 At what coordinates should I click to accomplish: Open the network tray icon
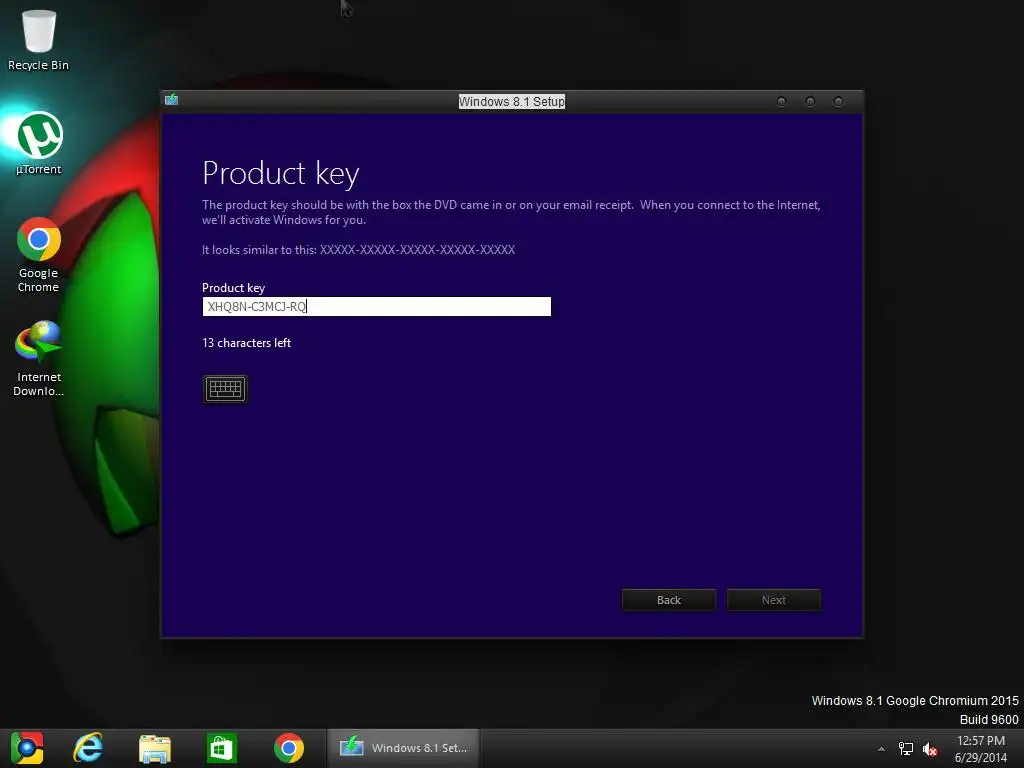[x=906, y=749]
